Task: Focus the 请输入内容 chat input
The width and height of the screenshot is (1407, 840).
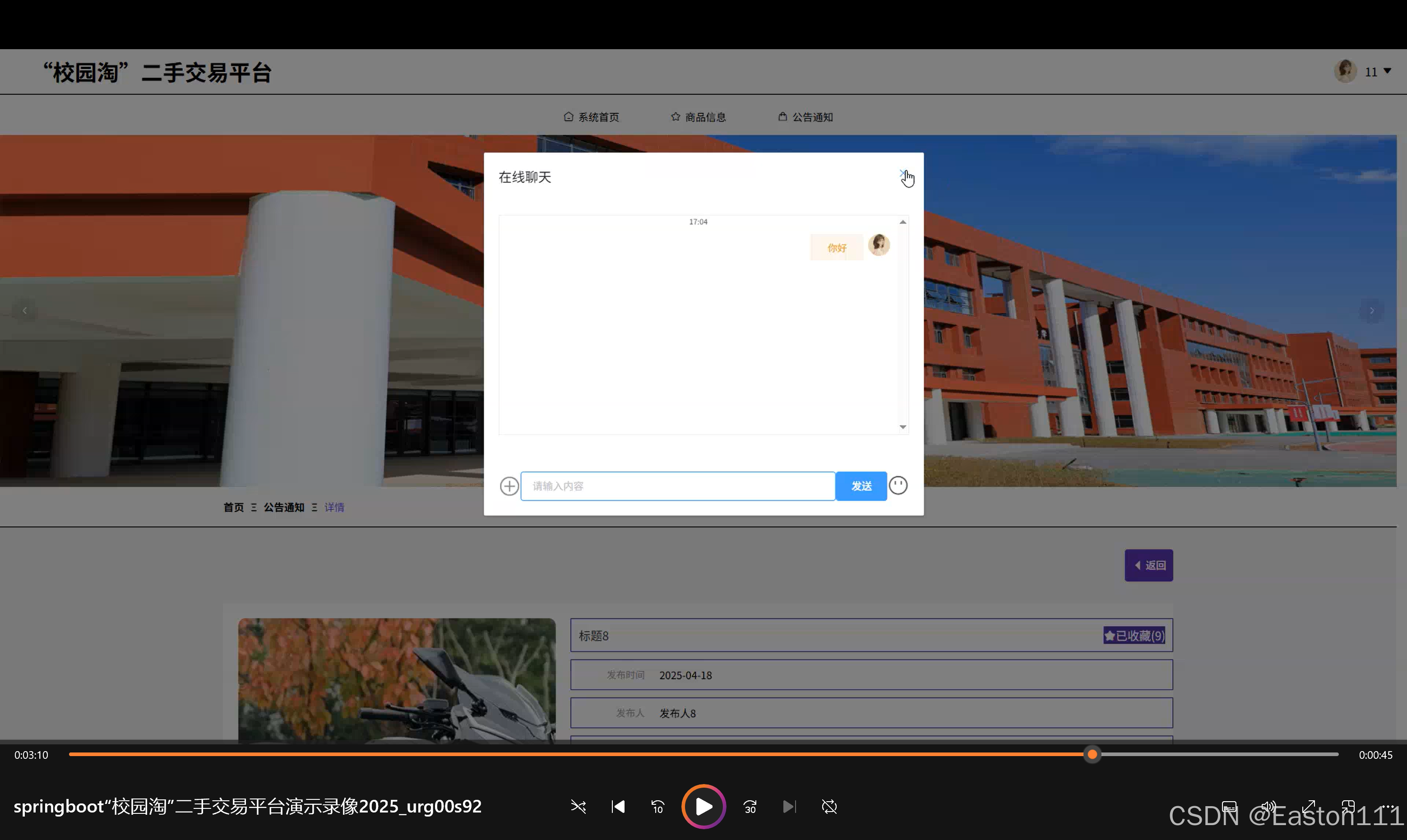Action: coord(678,486)
